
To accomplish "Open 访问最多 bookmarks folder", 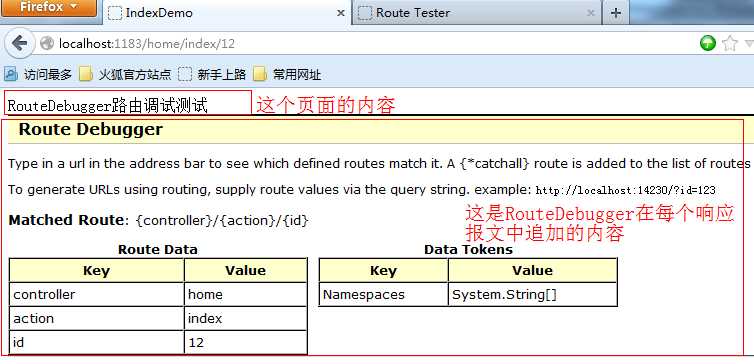I will tap(38, 75).
